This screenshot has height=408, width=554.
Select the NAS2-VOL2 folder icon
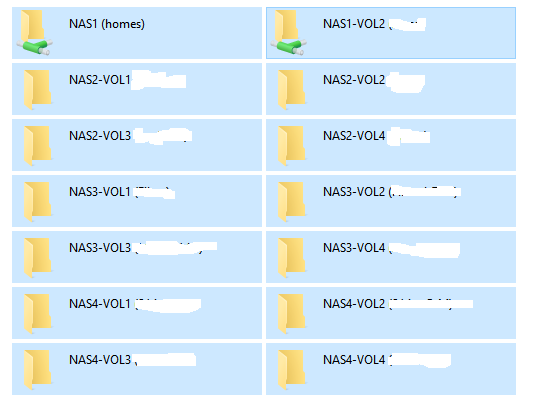(292, 89)
